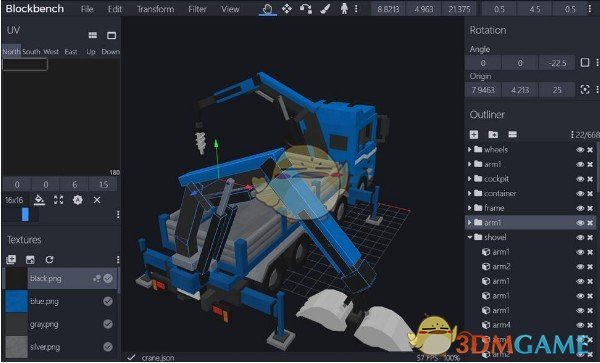
Task: Toggle the check circle on blue.png
Action: point(108,301)
